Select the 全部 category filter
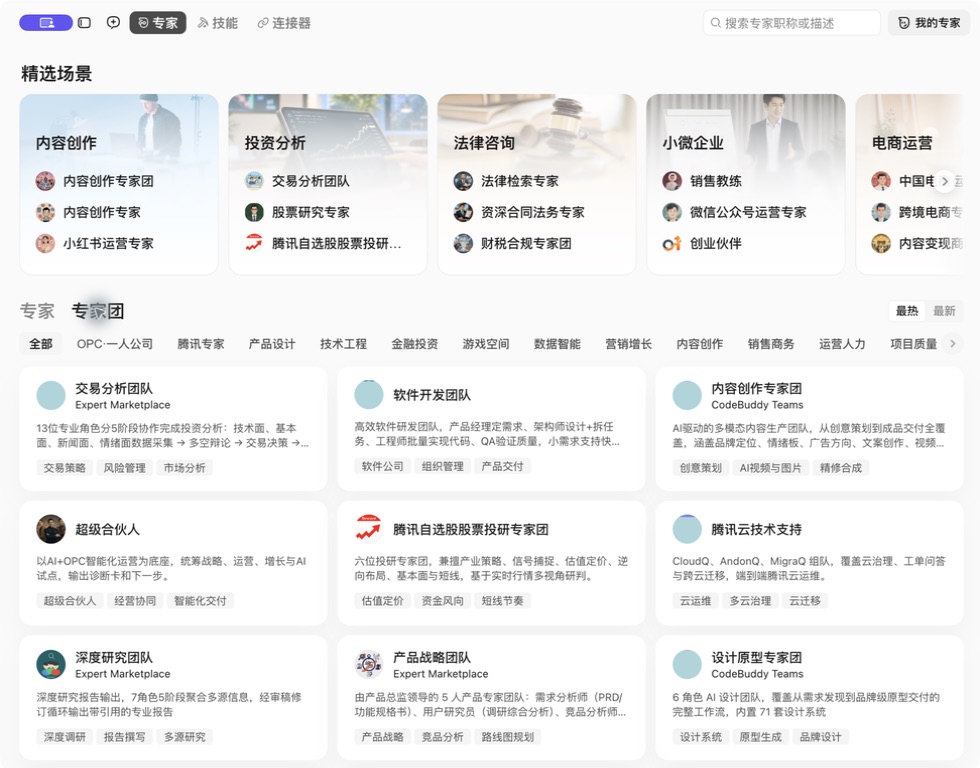This screenshot has width=980, height=768. pos(41,344)
